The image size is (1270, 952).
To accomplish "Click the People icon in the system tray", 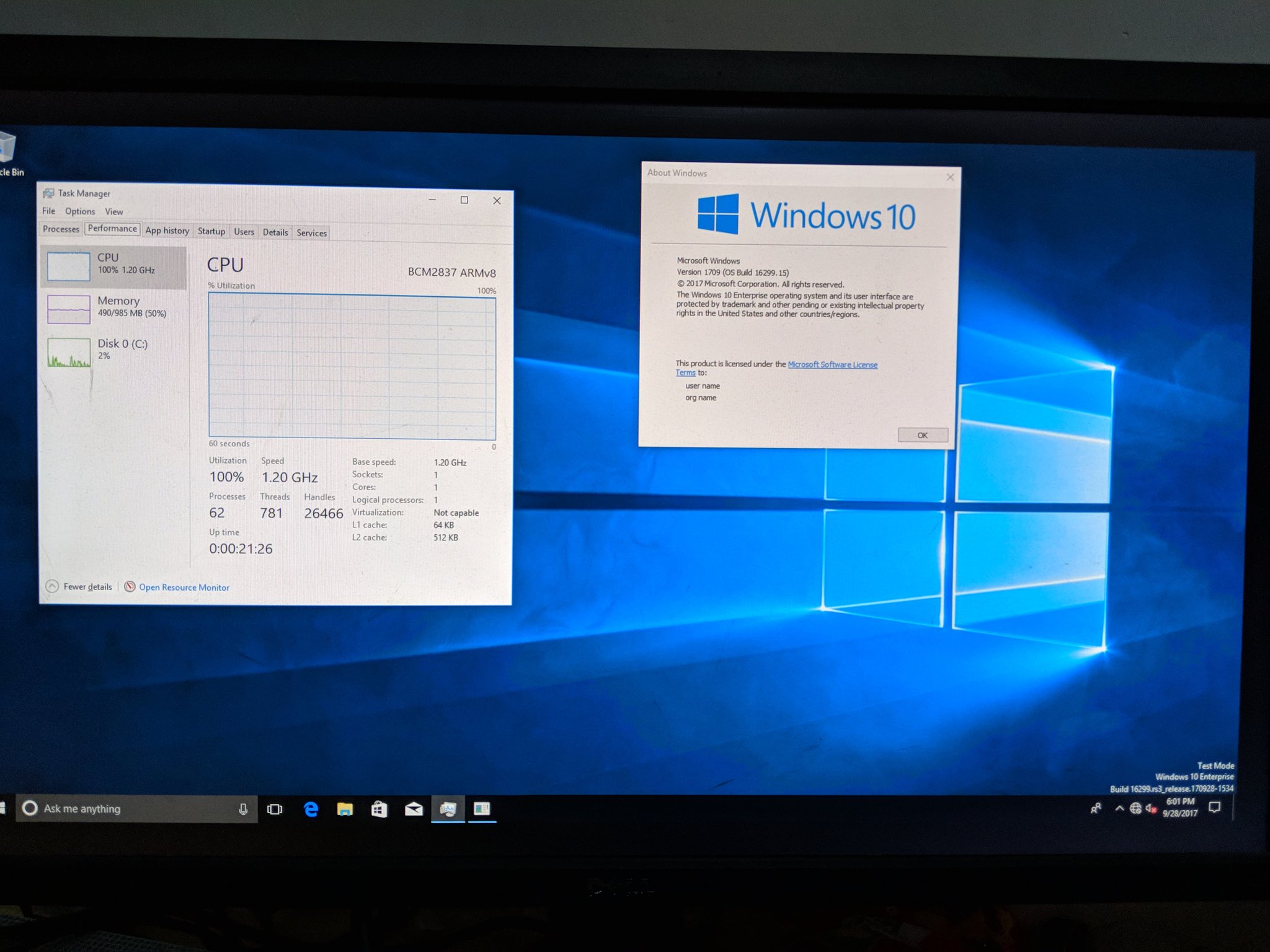I will [x=1095, y=808].
